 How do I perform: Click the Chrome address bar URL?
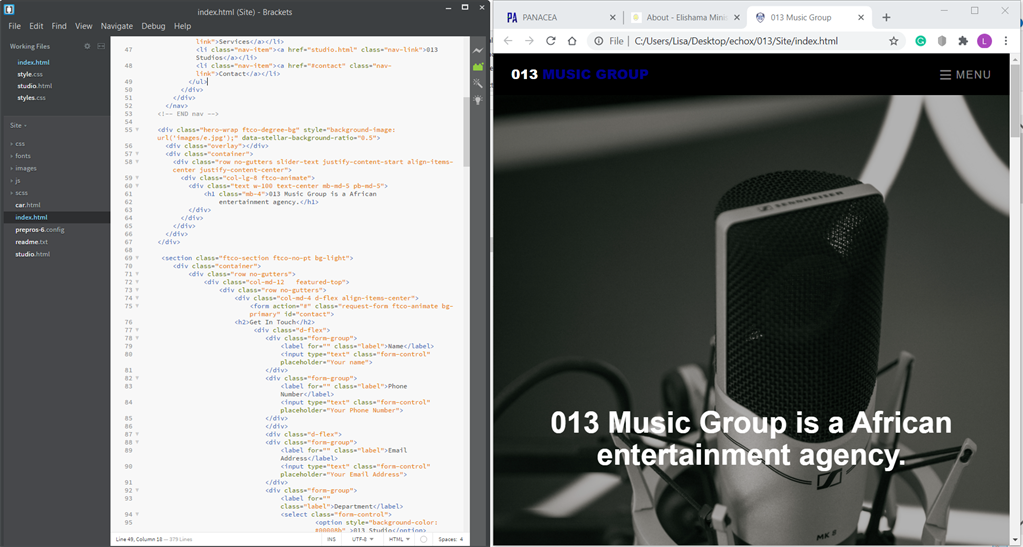click(736, 40)
